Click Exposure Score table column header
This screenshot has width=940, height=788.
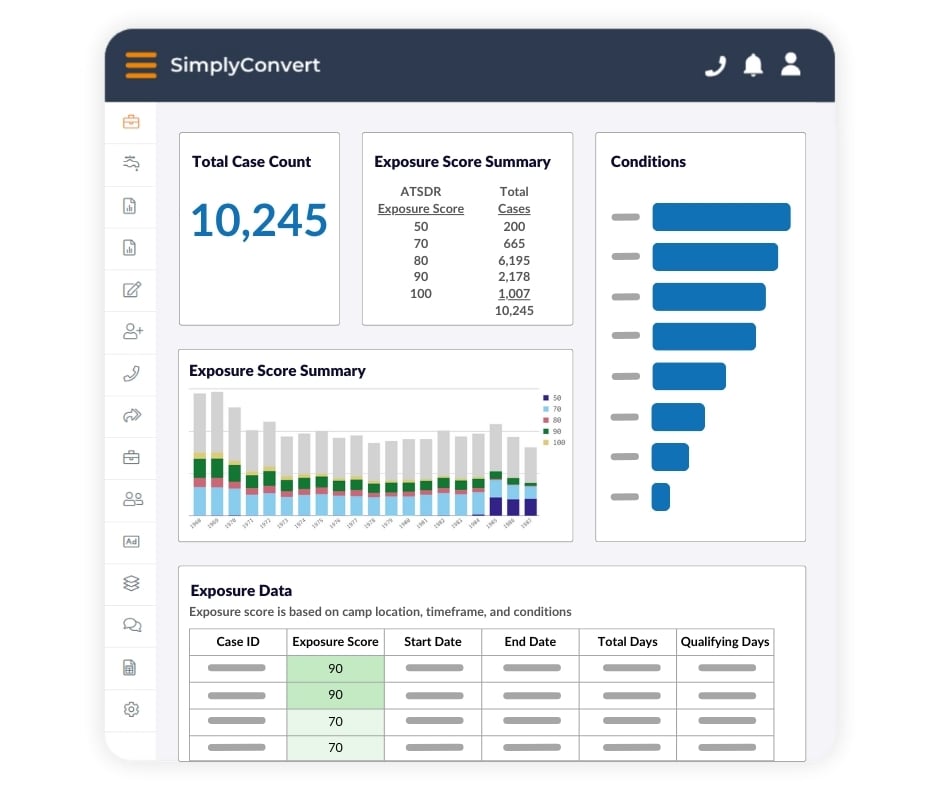tap(335, 642)
